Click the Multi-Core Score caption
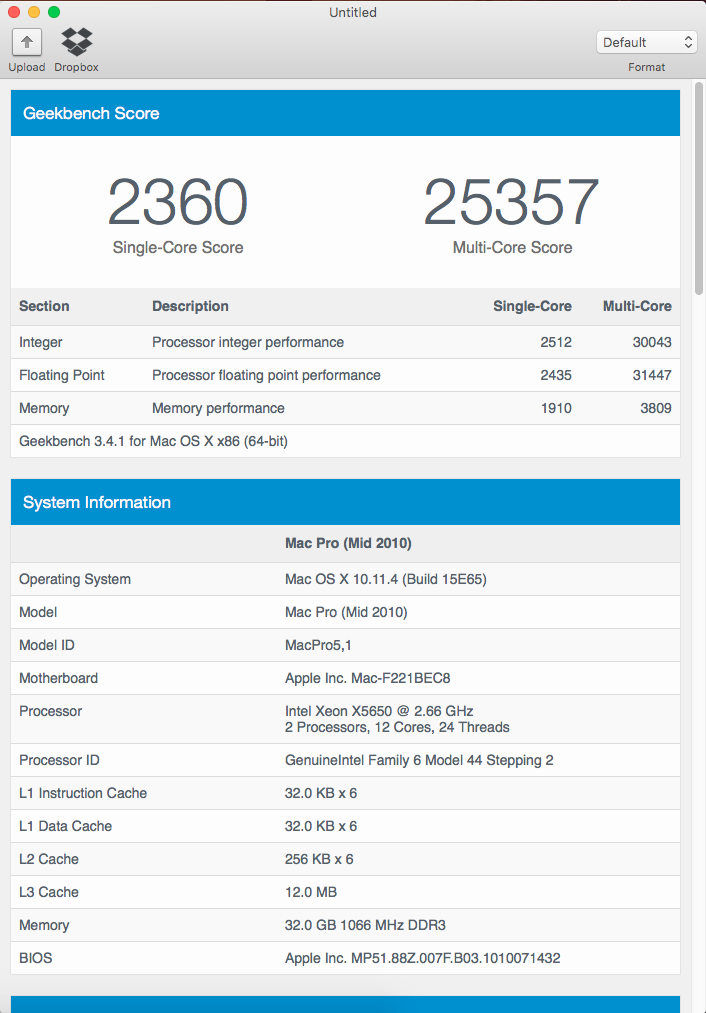The image size is (706, 1013). 512,247
